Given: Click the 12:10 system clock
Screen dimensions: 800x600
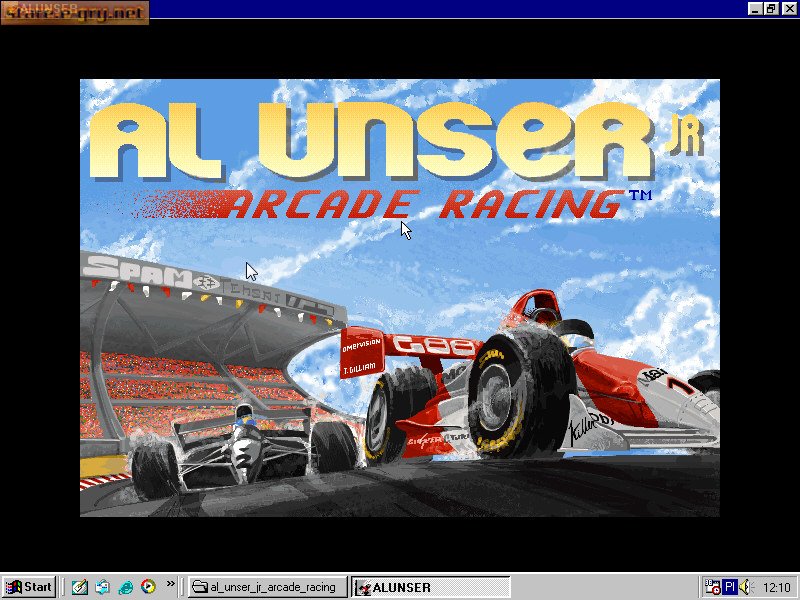Looking at the screenshot, I should click(776, 588).
